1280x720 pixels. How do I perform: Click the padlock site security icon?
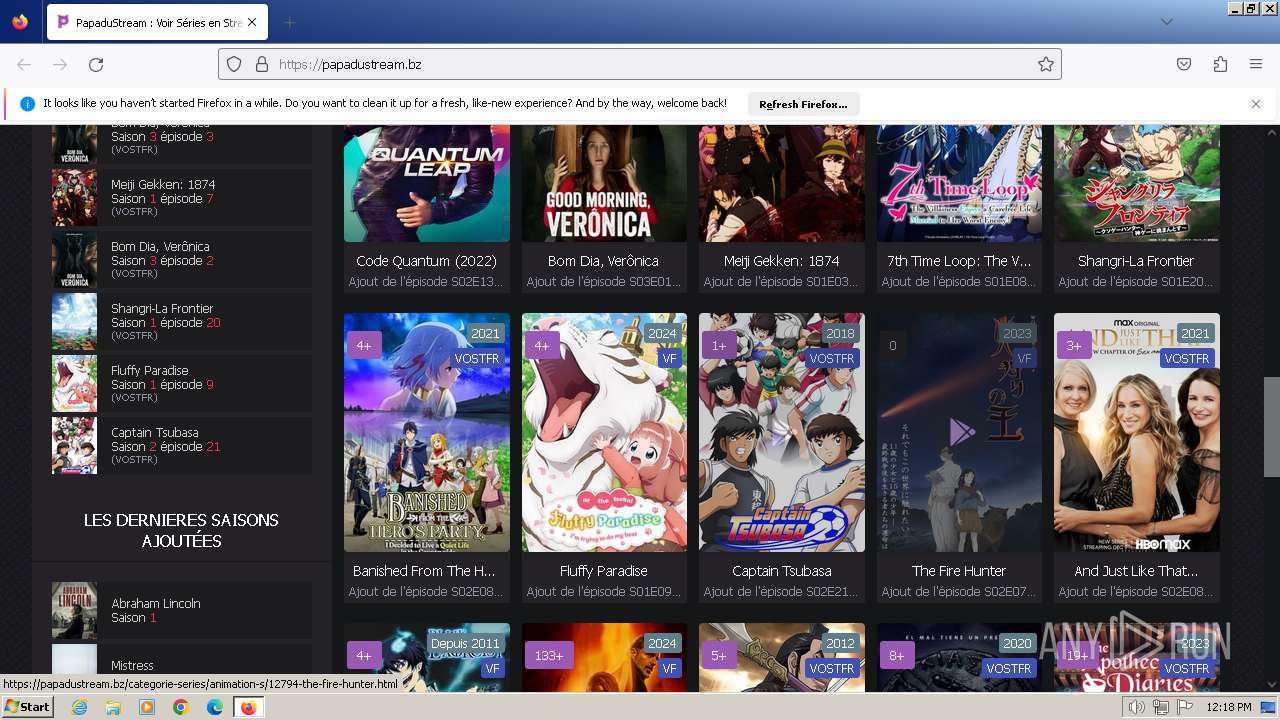coord(262,64)
